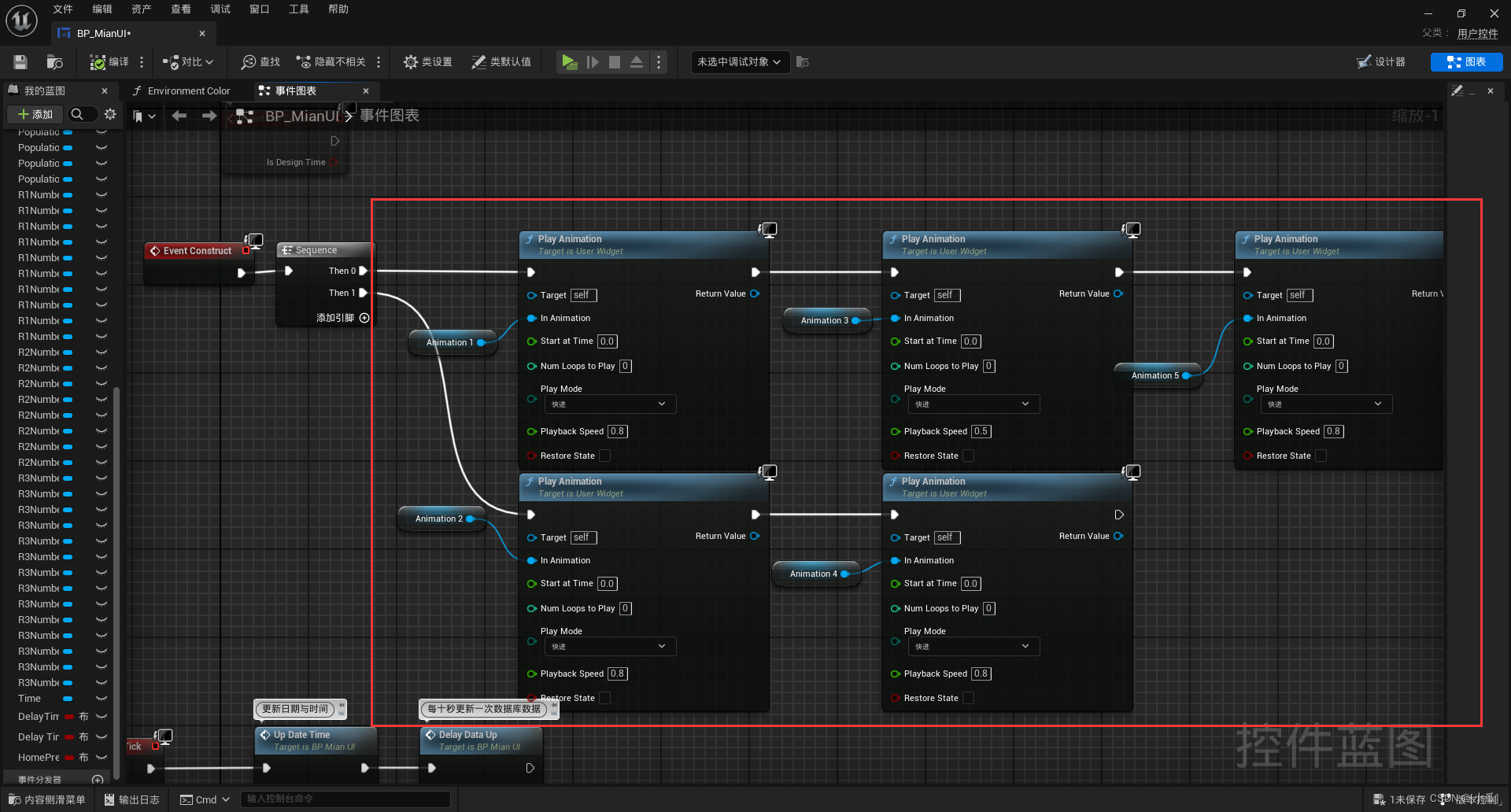Click the Delay Data Up function node header
Viewport: 1511px width, 812px height.
pos(482,740)
